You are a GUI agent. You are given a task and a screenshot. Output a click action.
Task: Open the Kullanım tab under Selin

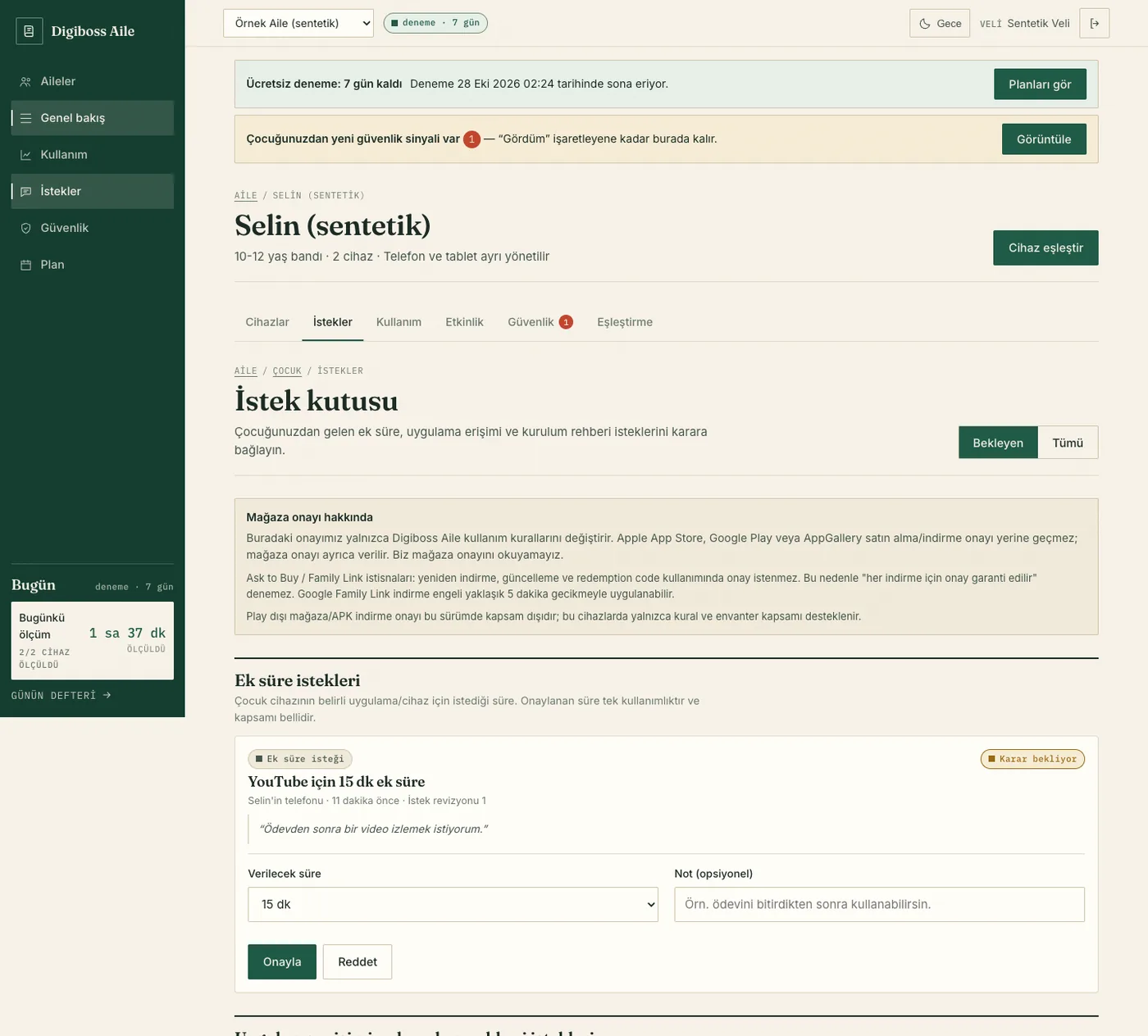tap(399, 322)
